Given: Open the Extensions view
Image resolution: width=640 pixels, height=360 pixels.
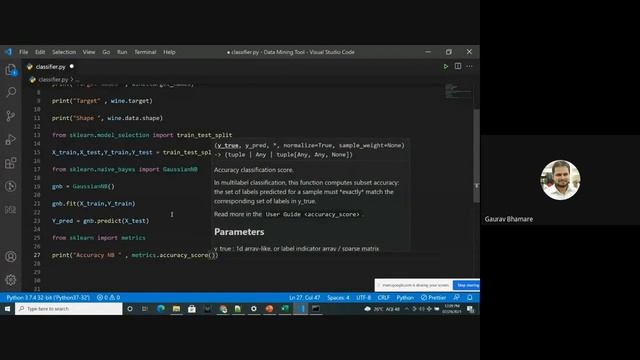Looking at the screenshot, I should 11,163.
